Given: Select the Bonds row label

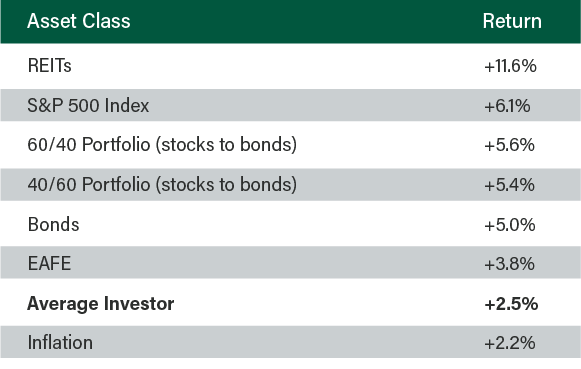Looking at the screenshot, I should pyautogui.click(x=53, y=225).
